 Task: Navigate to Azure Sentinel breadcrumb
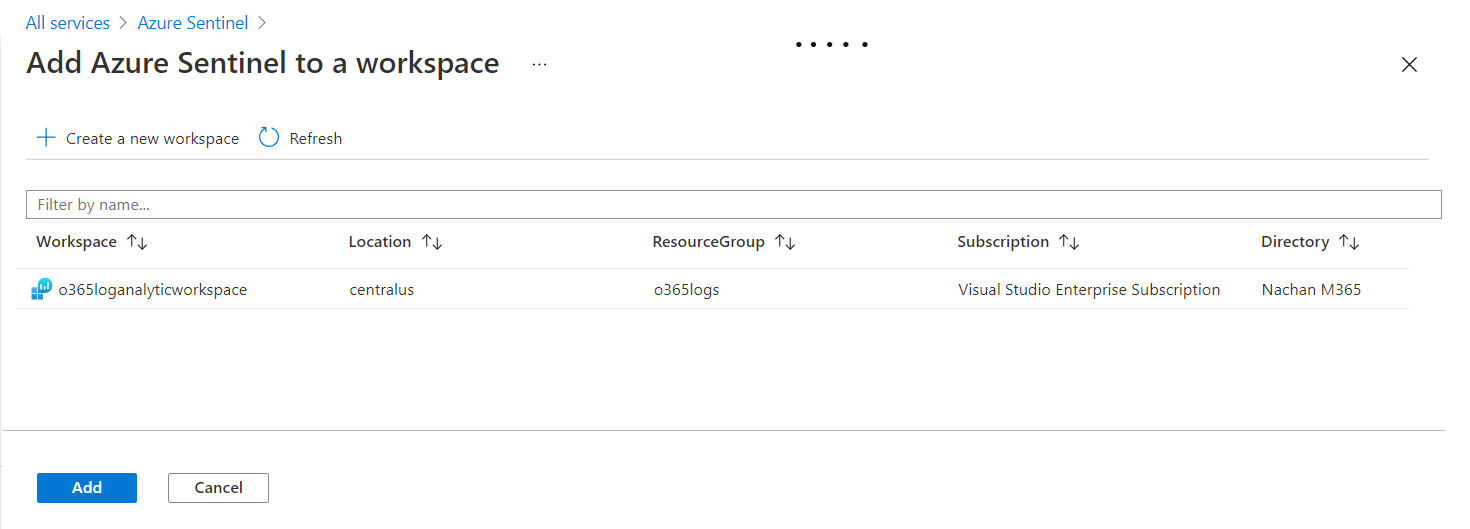pos(194,22)
